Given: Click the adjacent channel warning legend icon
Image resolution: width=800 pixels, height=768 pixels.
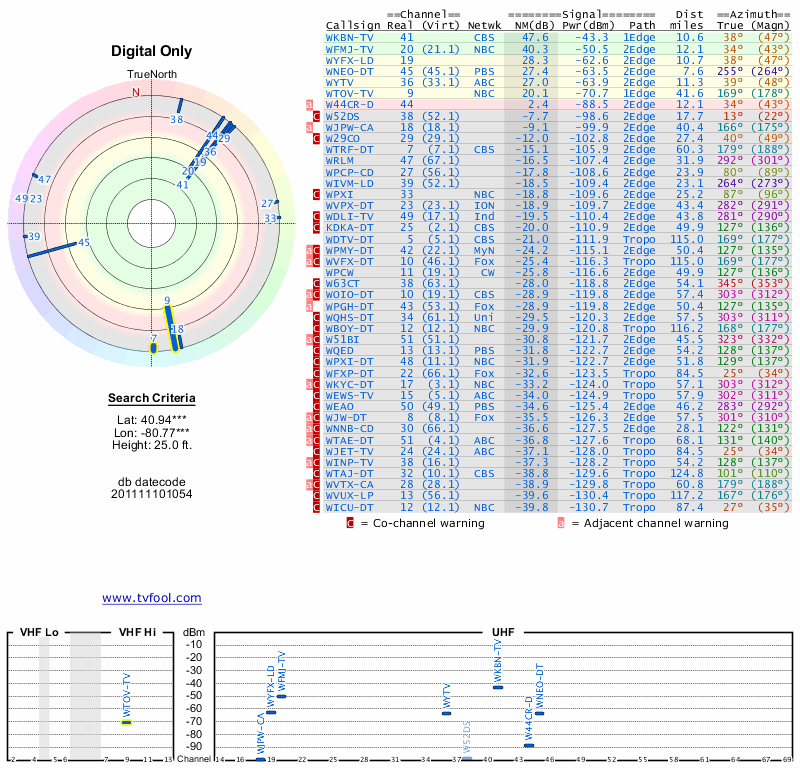Looking at the screenshot, I should tap(561, 522).
